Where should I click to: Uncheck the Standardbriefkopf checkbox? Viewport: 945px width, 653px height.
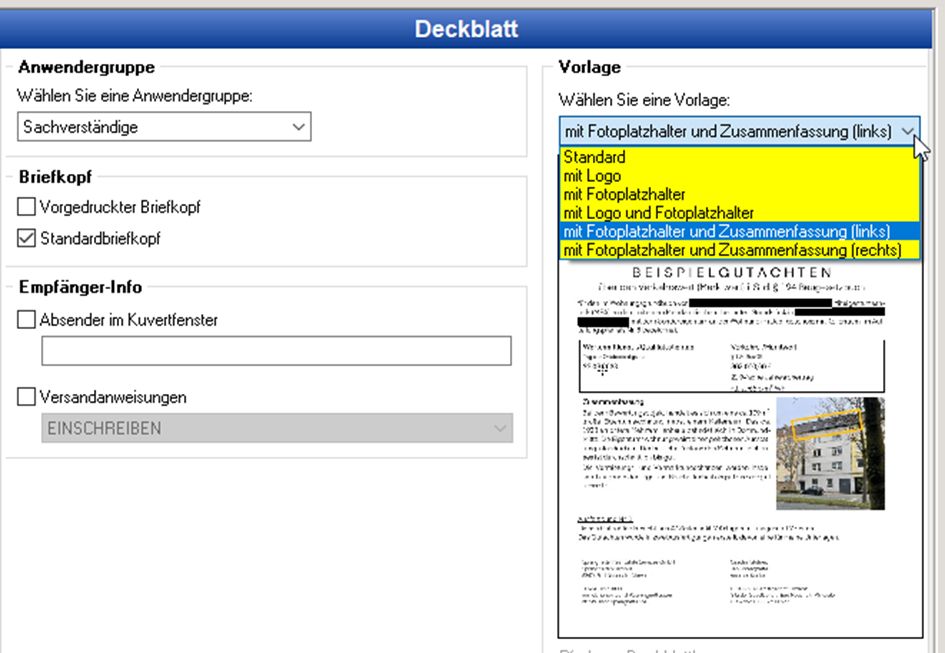click(x=27, y=239)
